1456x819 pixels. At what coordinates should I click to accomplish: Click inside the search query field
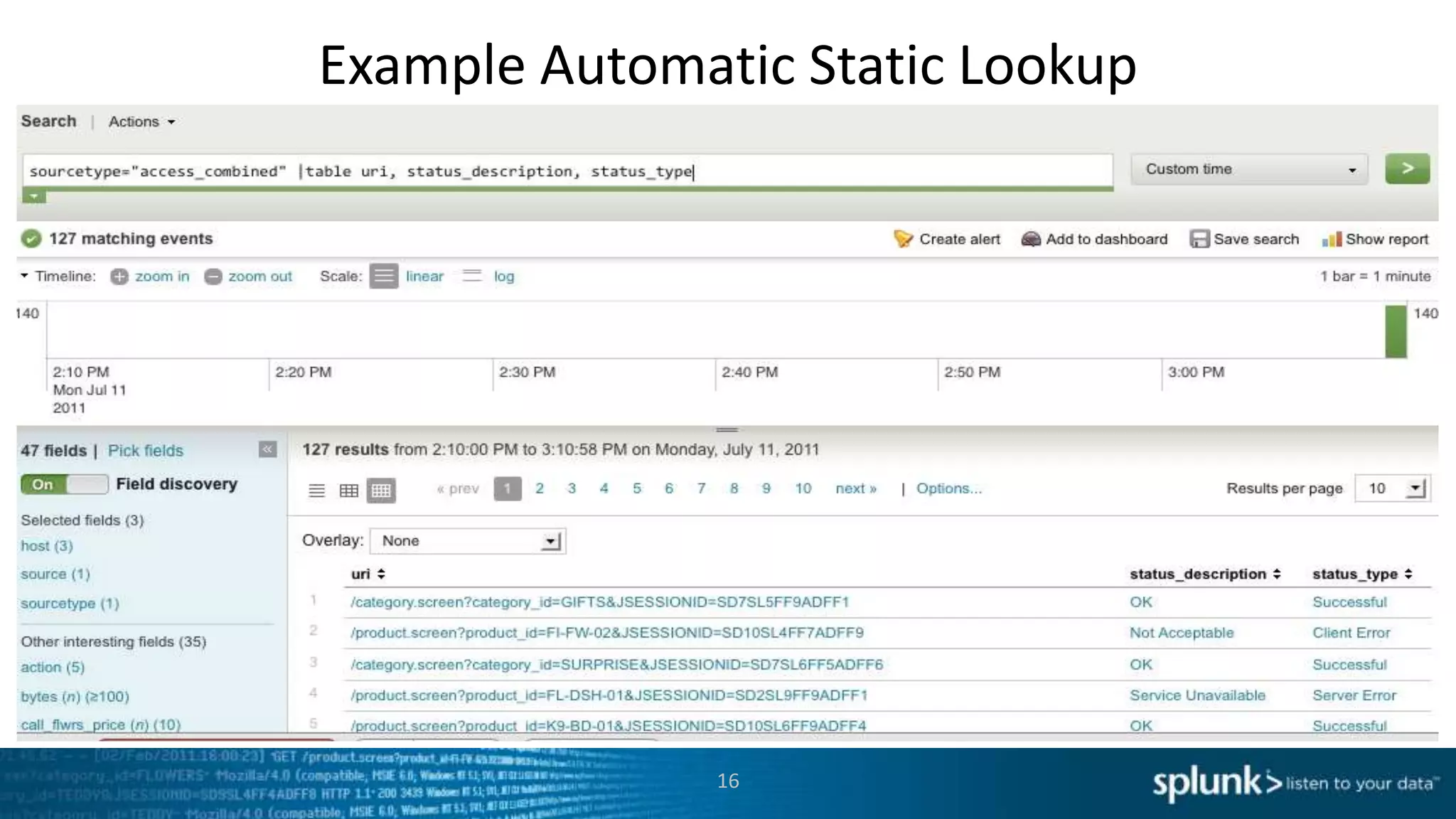pyautogui.click(x=567, y=171)
